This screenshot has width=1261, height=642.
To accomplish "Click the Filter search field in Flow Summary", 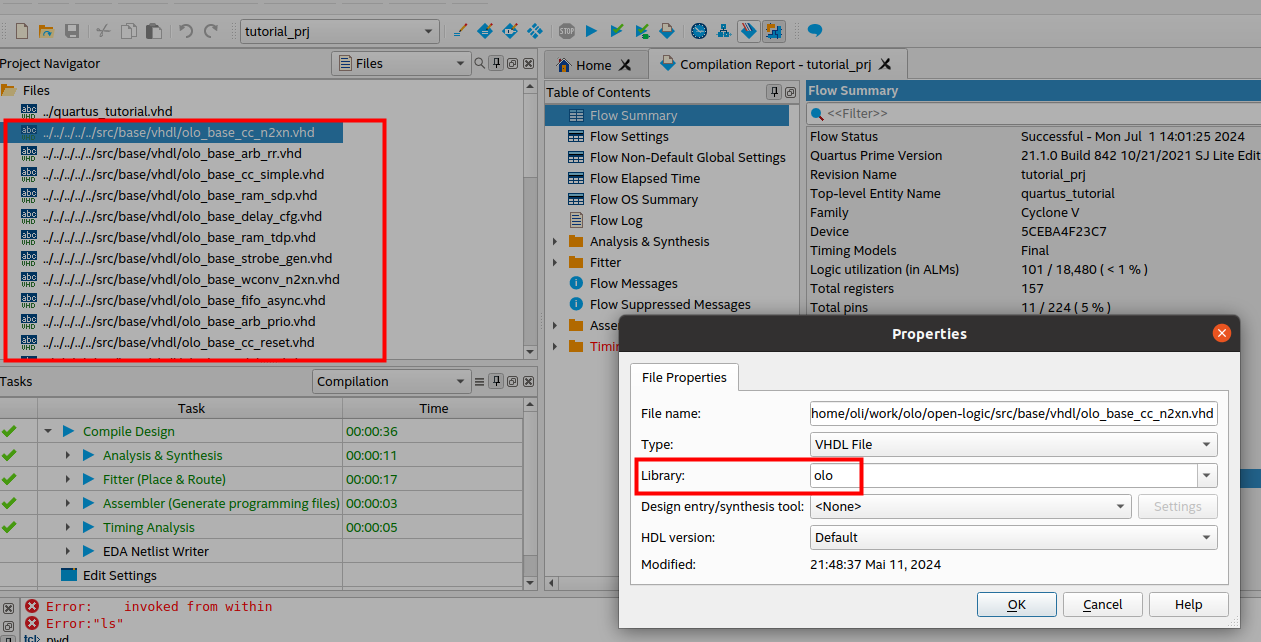I will click(x=1033, y=114).
